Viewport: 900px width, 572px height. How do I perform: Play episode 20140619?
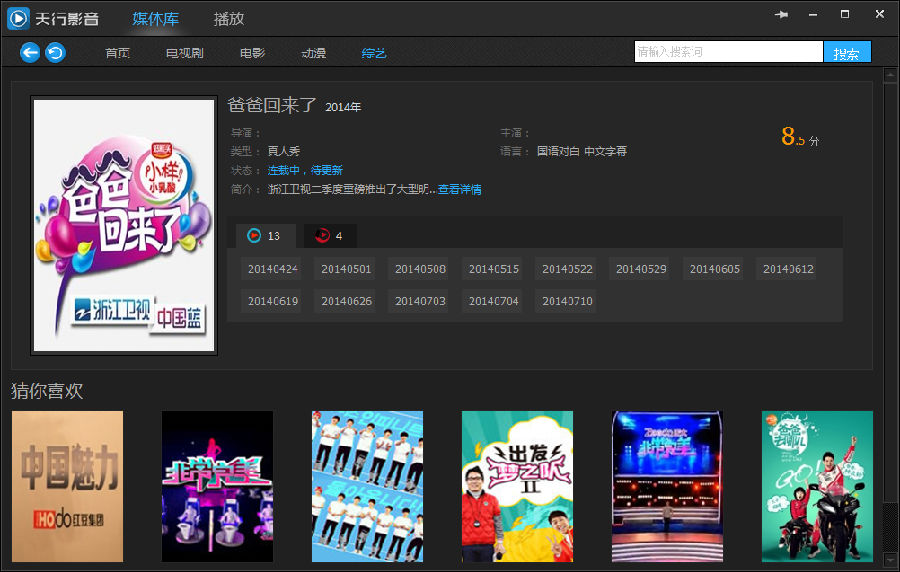[273, 301]
